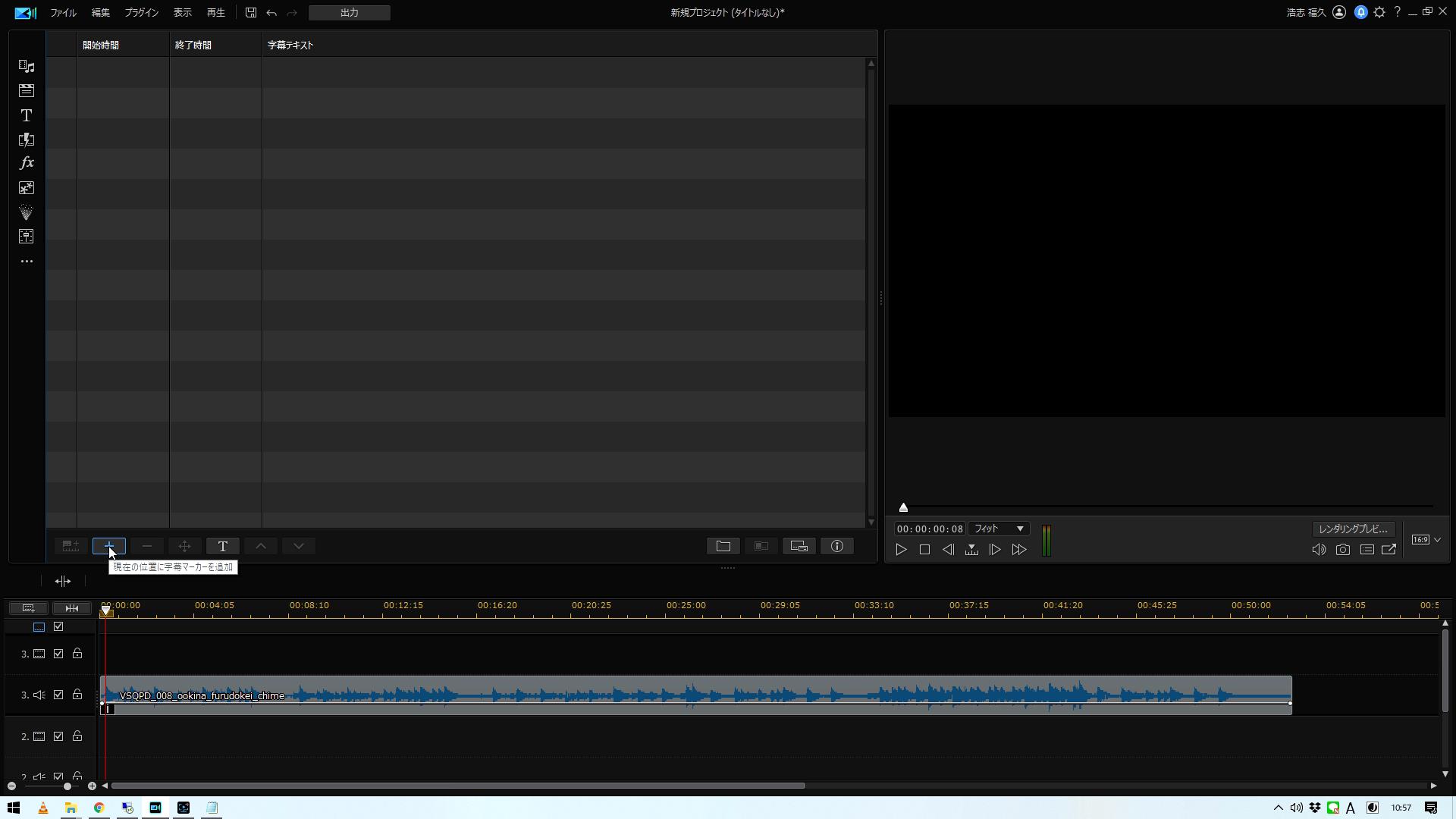Open preferences gear icon
This screenshot has height=819, width=1456.
tap(1379, 12)
